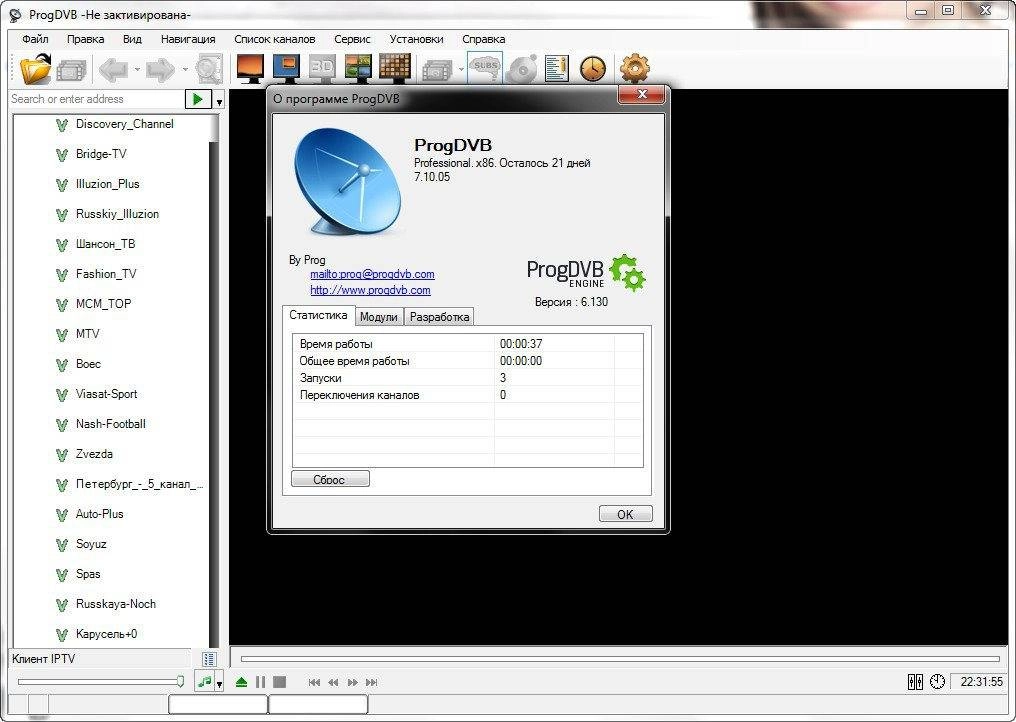1016x722 pixels.
Task: Select the picture-in-picture monitor icon
Action: coord(286,68)
